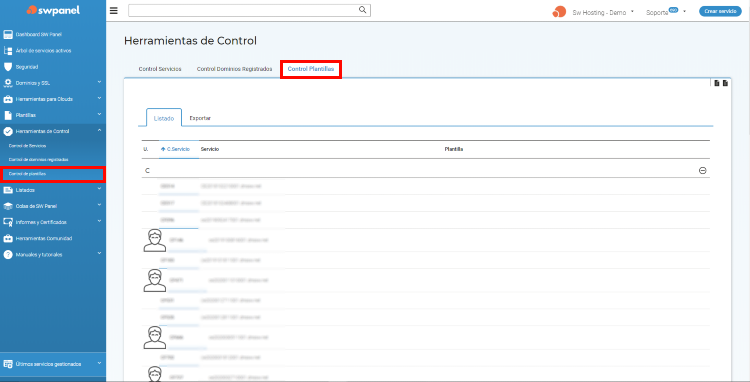Click the Últimos servicios gestionados icon

pyautogui.click(x=7, y=364)
